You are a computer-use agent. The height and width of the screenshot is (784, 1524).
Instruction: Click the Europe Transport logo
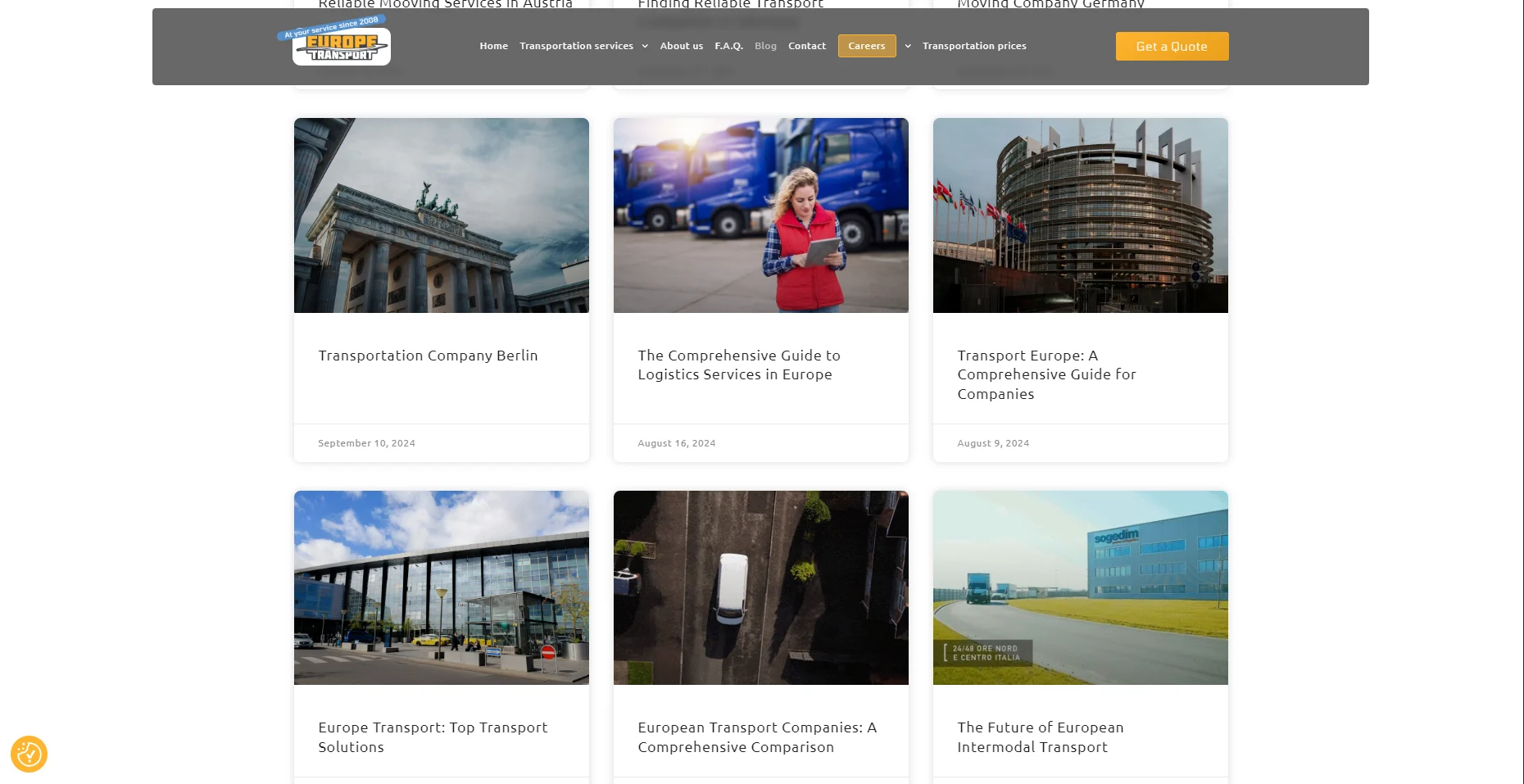tap(335, 40)
